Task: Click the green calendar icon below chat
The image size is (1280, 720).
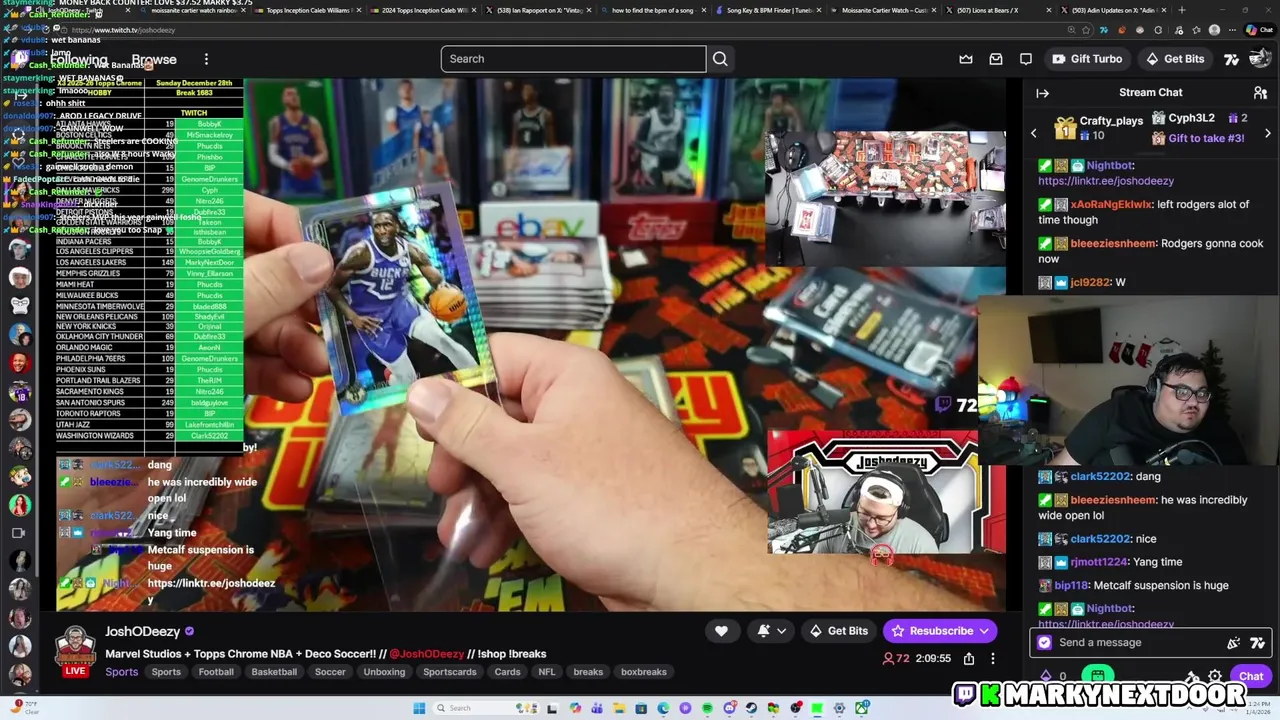Action: (x=1097, y=676)
